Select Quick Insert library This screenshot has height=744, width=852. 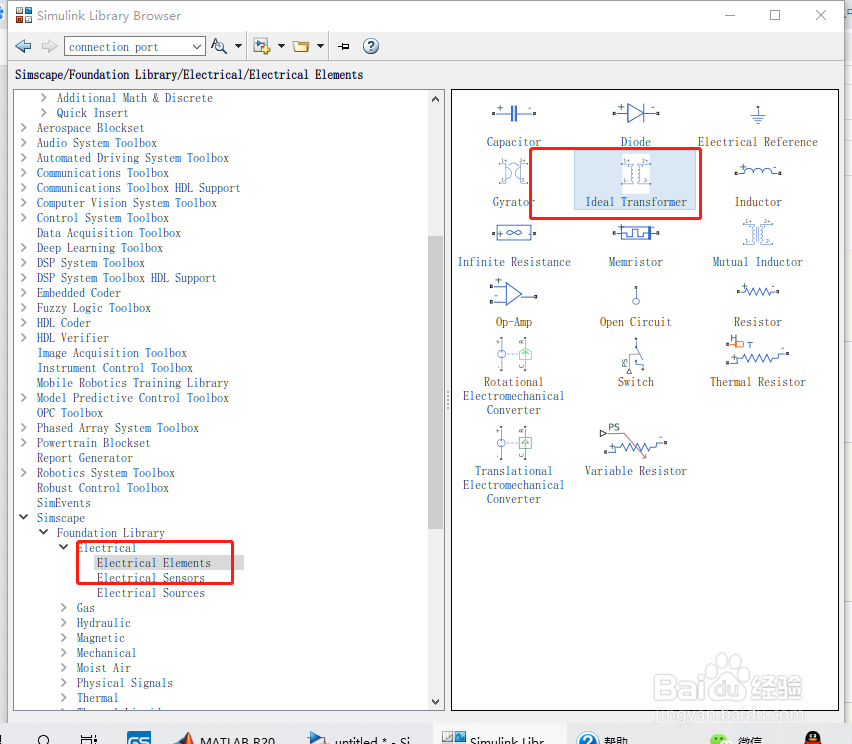pyautogui.click(x=92, y=113)
